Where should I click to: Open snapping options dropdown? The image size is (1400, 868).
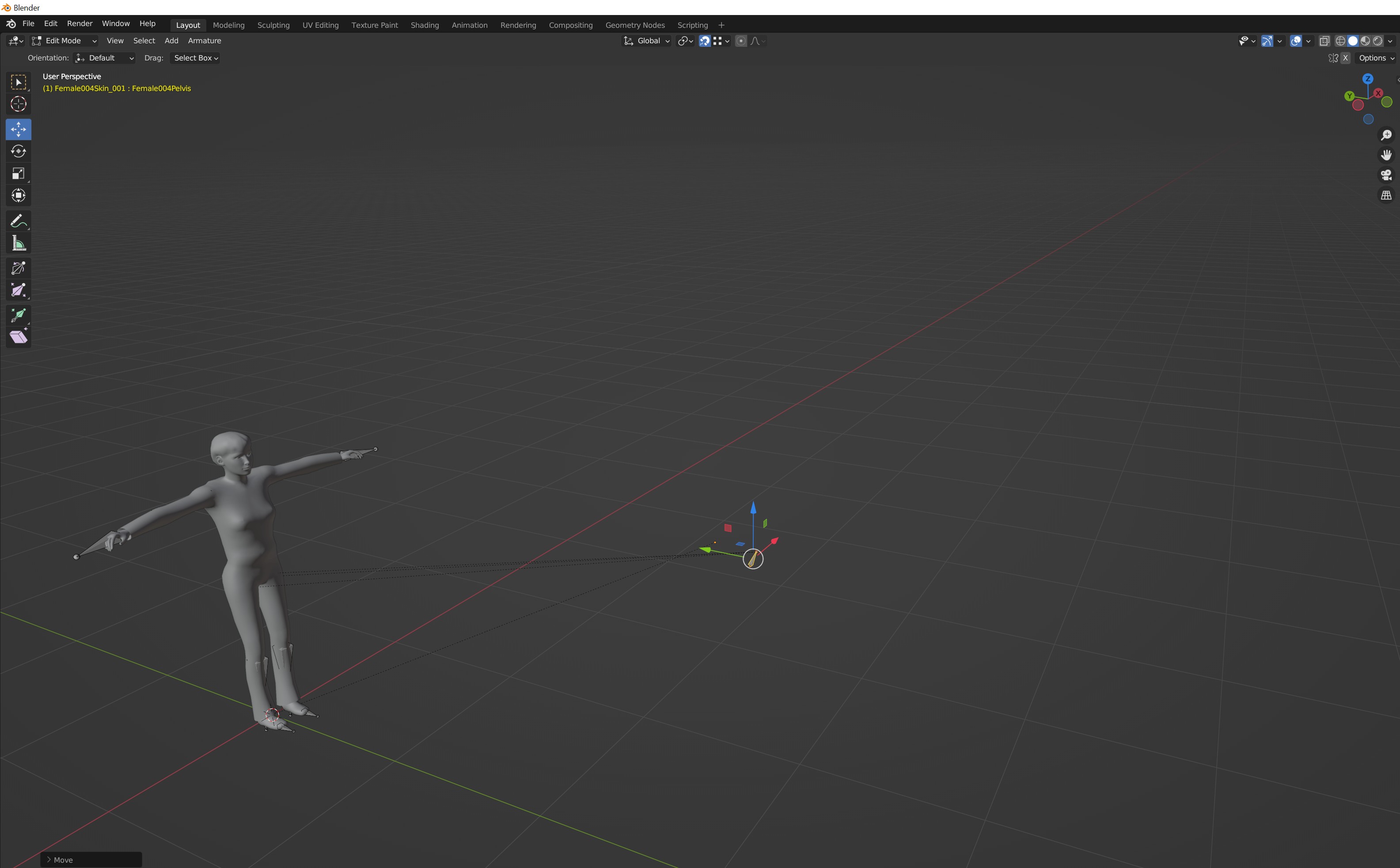[721, 41]
